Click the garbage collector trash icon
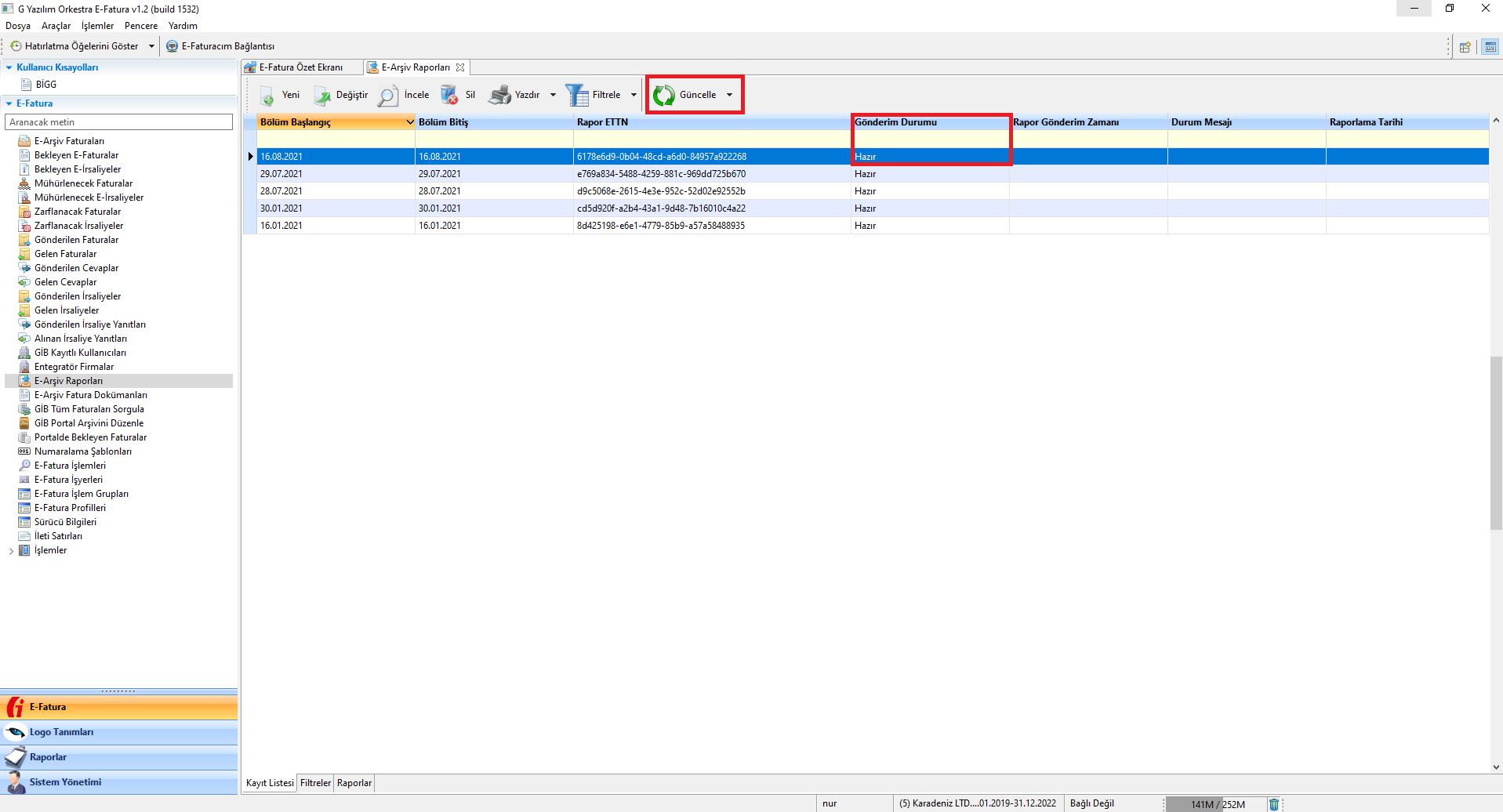Screen dimensions: 1503x812 click(x=1274, y=804)
